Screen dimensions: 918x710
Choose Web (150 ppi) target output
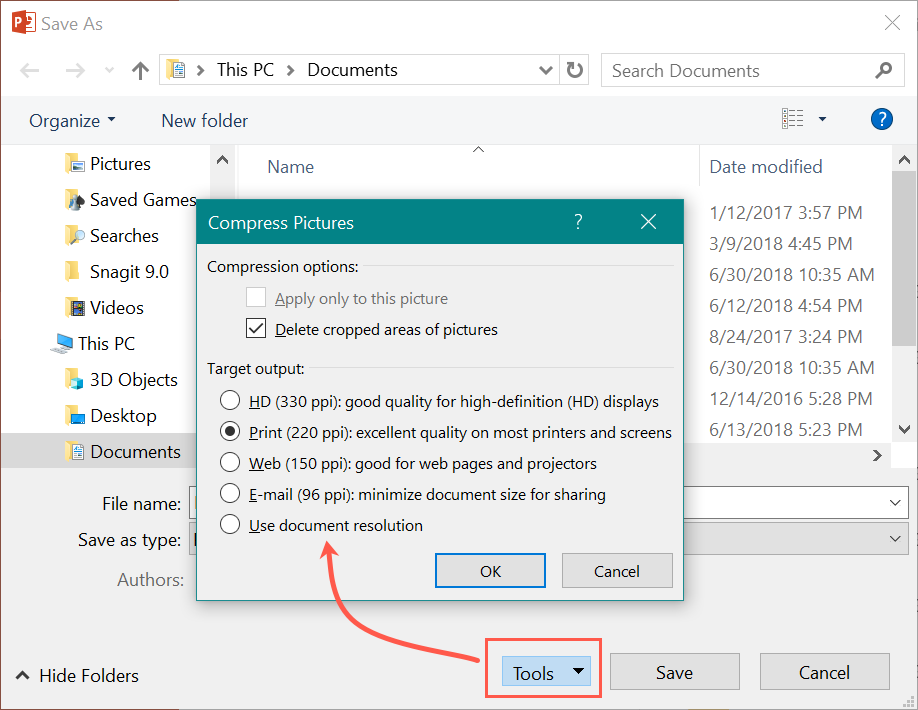230,463
